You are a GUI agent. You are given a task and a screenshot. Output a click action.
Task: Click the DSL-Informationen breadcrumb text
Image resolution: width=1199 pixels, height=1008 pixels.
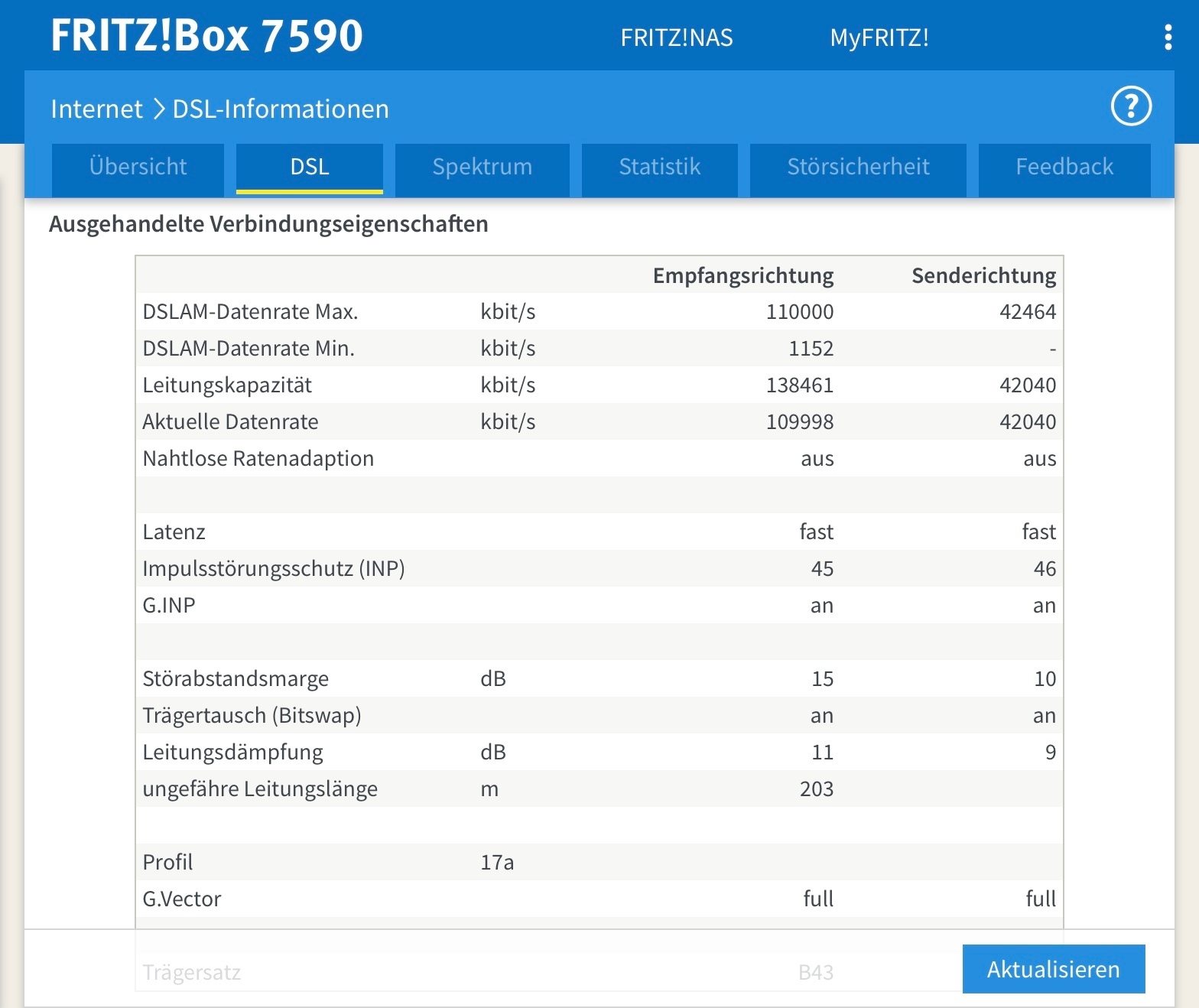[x=281, y=109]
